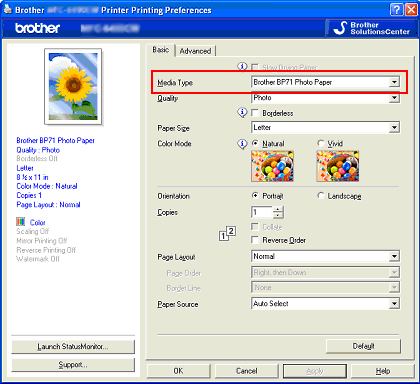This screenshot has width=420, height=384.
Task: Click '8 ½ x 11 in' summary text
Action: point(32,177)
